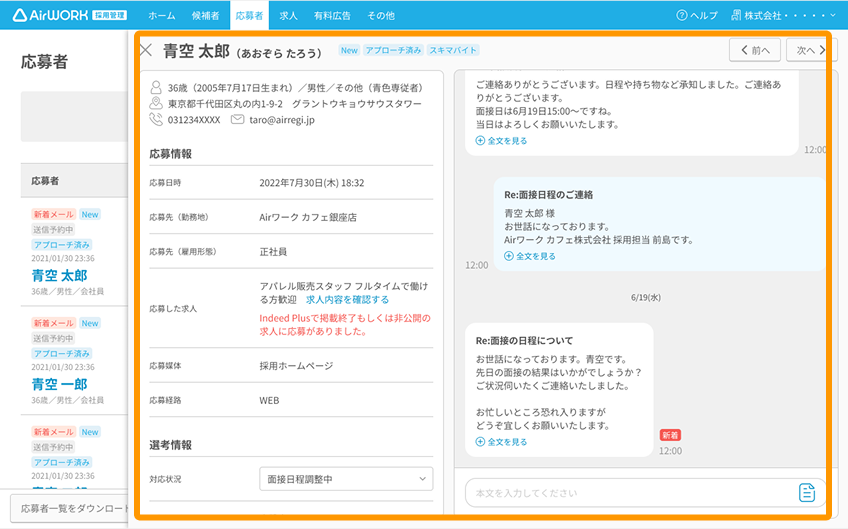Click the person icon beside the 36歳 profile line

[x=156, y=87]
